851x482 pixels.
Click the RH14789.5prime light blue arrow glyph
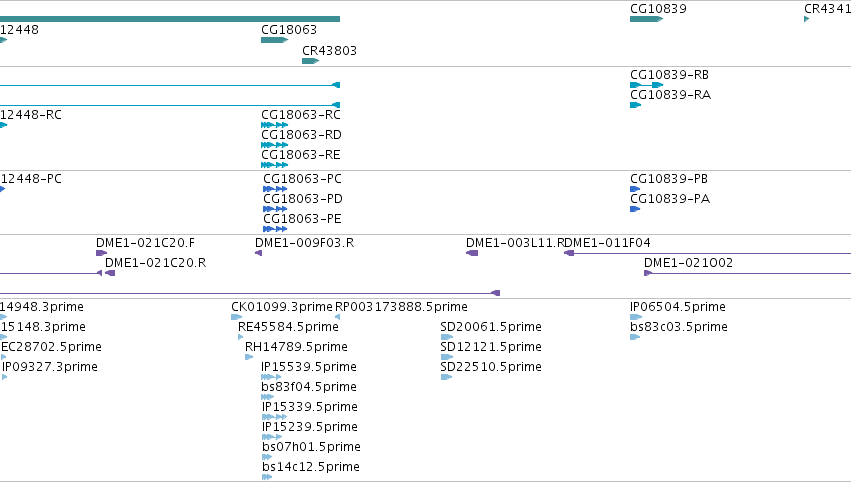click(x=249, y=357)
